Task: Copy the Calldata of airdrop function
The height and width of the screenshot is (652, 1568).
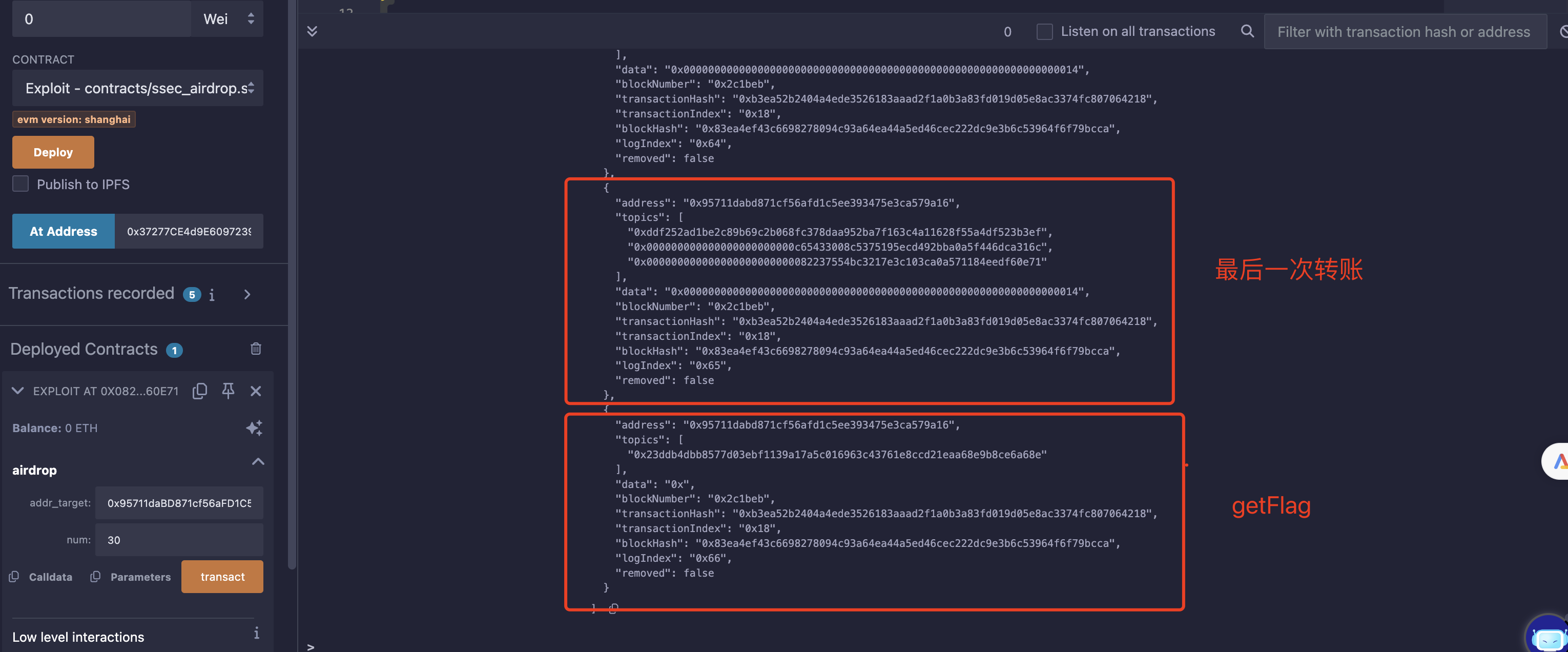Action: [14, 577]
